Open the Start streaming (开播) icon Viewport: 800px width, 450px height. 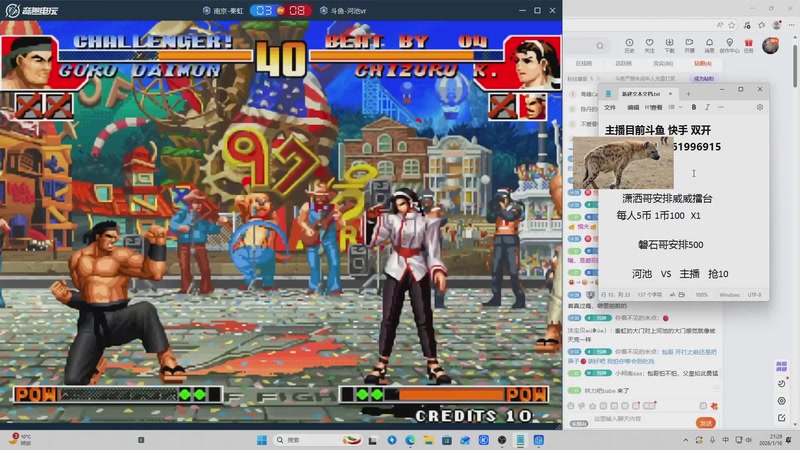pos(689,45)
